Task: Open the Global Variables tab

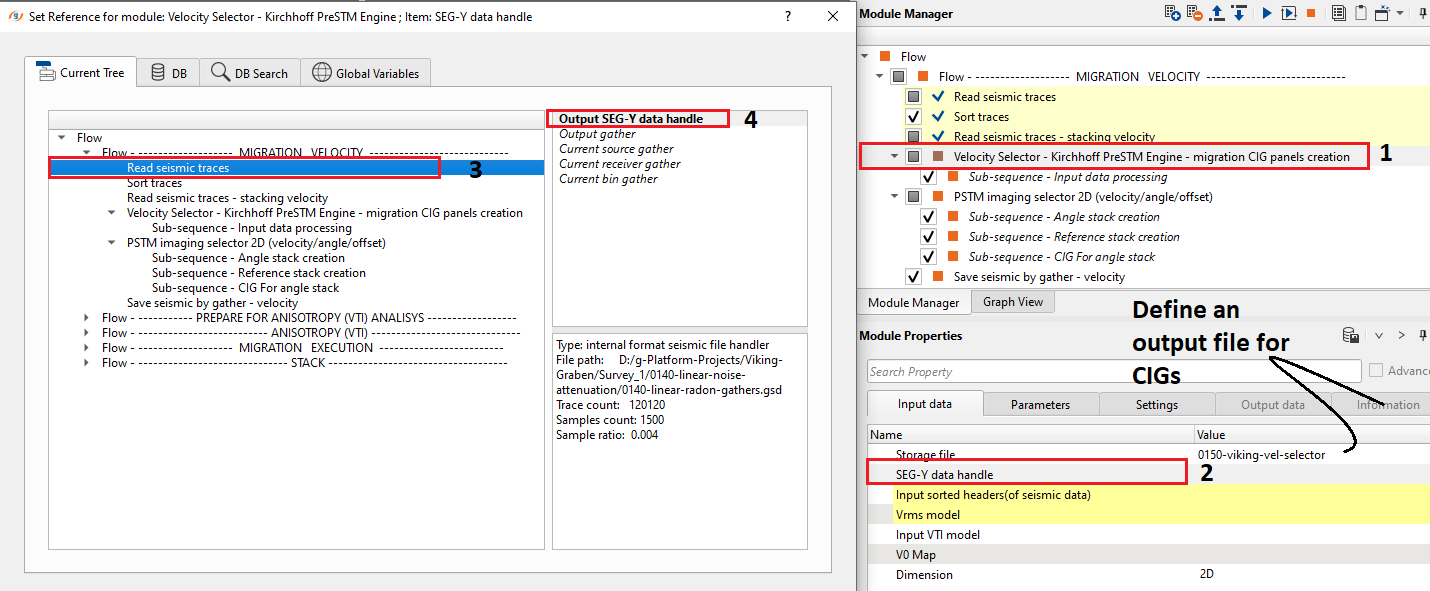Action: click(x=365, y=73)
